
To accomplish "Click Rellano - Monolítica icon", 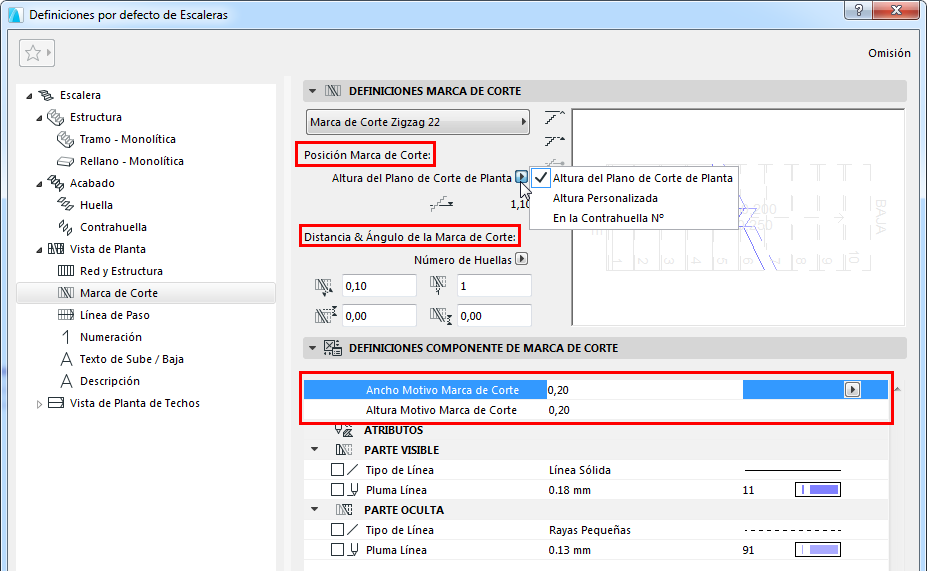I will click(65, 161).
